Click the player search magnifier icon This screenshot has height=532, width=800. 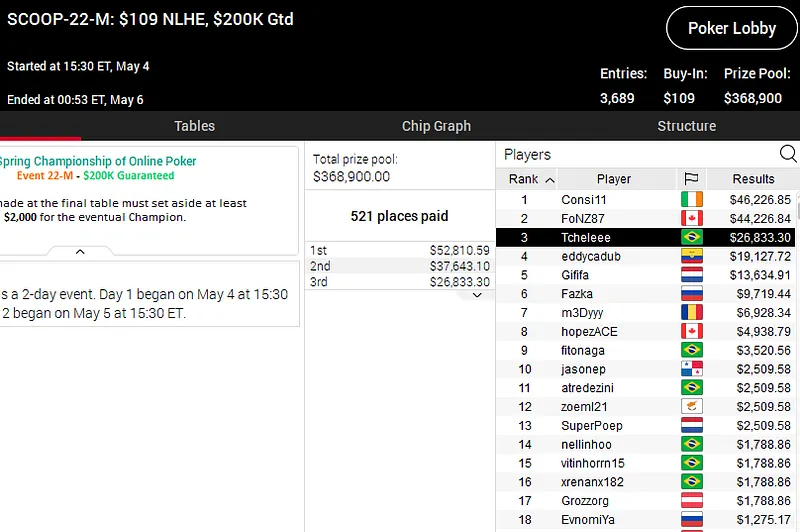[x=788, y=154]
